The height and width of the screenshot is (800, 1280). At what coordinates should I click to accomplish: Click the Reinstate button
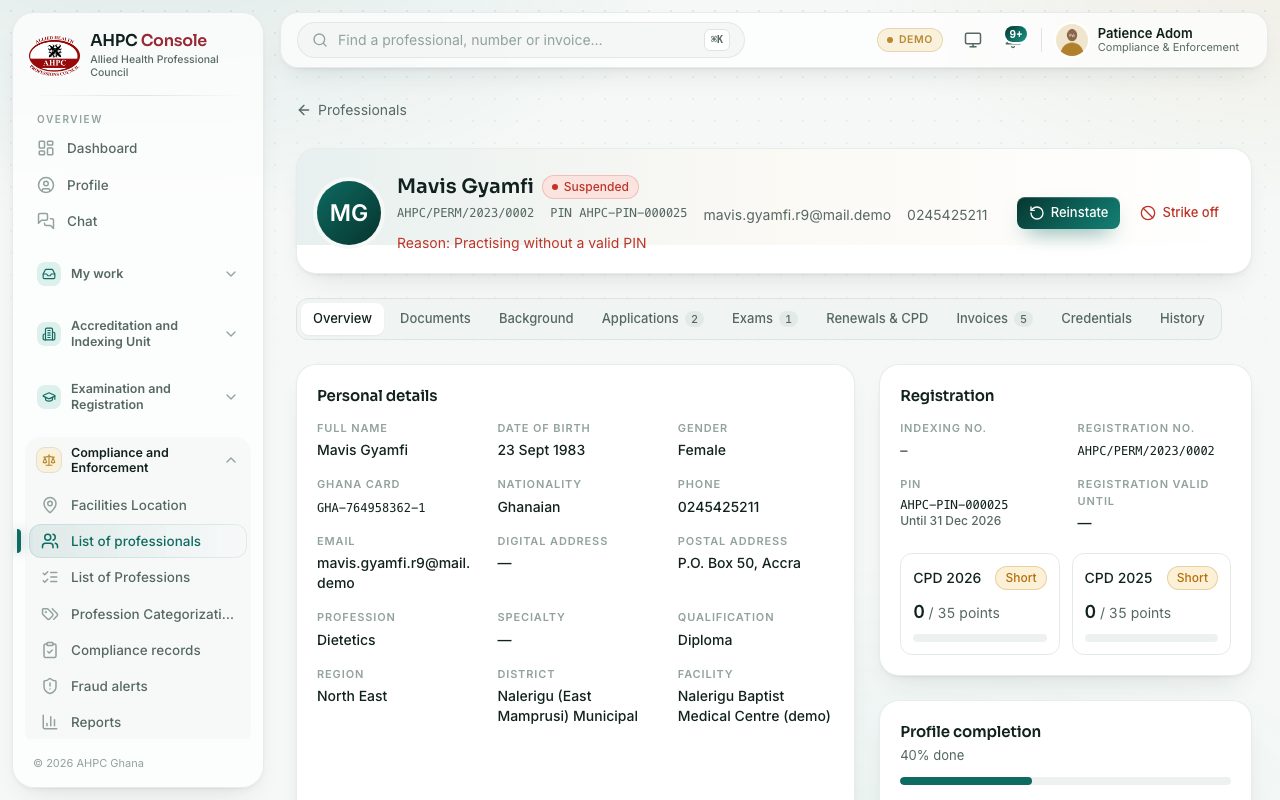(1068, 213)
